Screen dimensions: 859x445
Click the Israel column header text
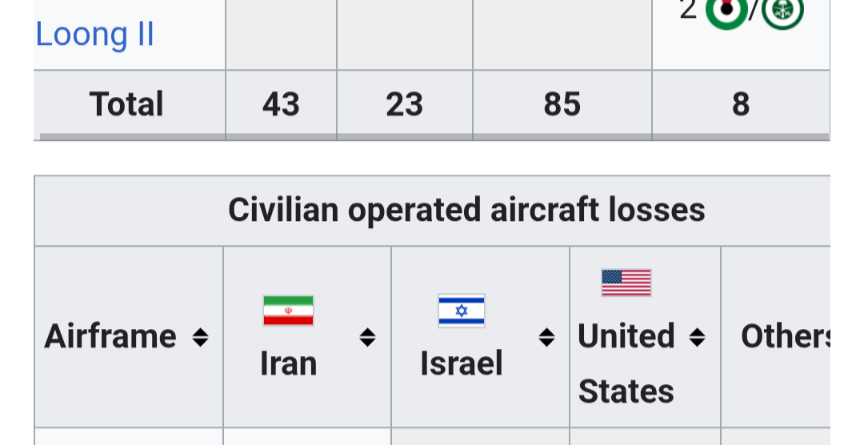[x=461, y=363]
